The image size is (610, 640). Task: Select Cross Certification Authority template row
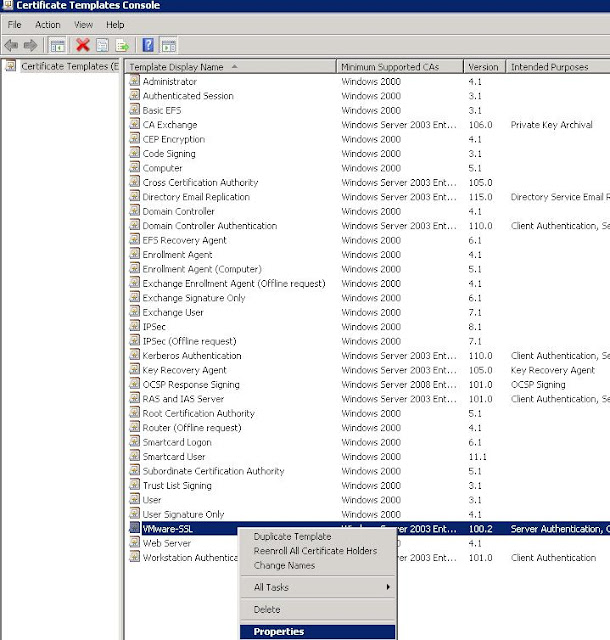tap(367, 182)
